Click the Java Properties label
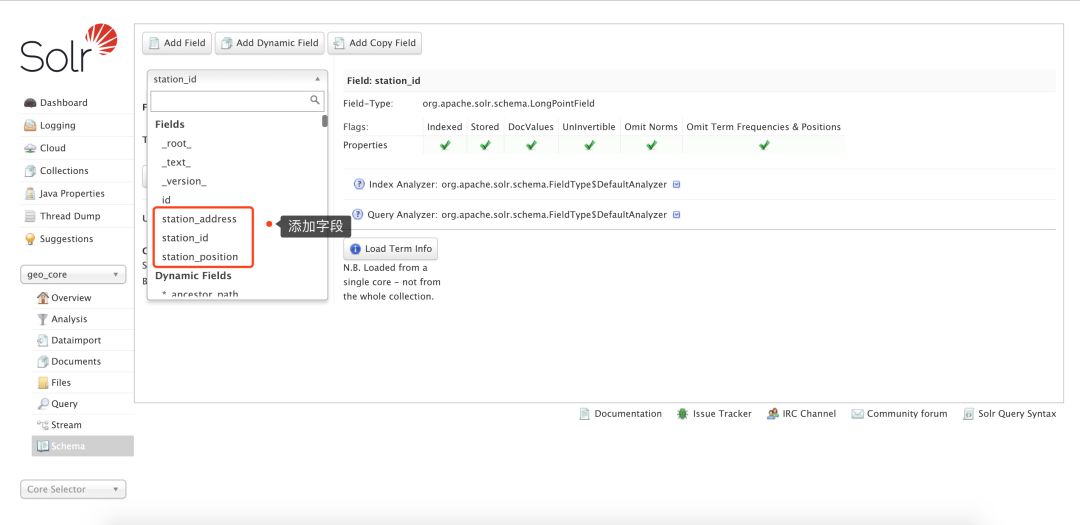This screenshot has height=525, width=1080. click(72, 194)
